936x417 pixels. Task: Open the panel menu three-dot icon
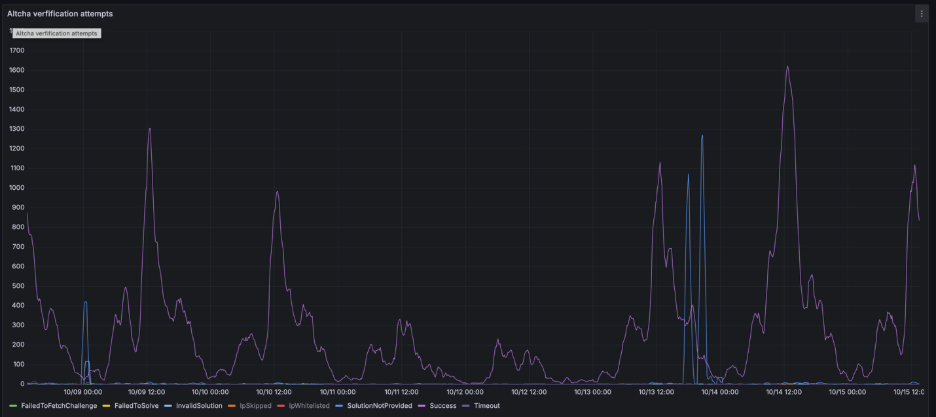pos(921,14)
